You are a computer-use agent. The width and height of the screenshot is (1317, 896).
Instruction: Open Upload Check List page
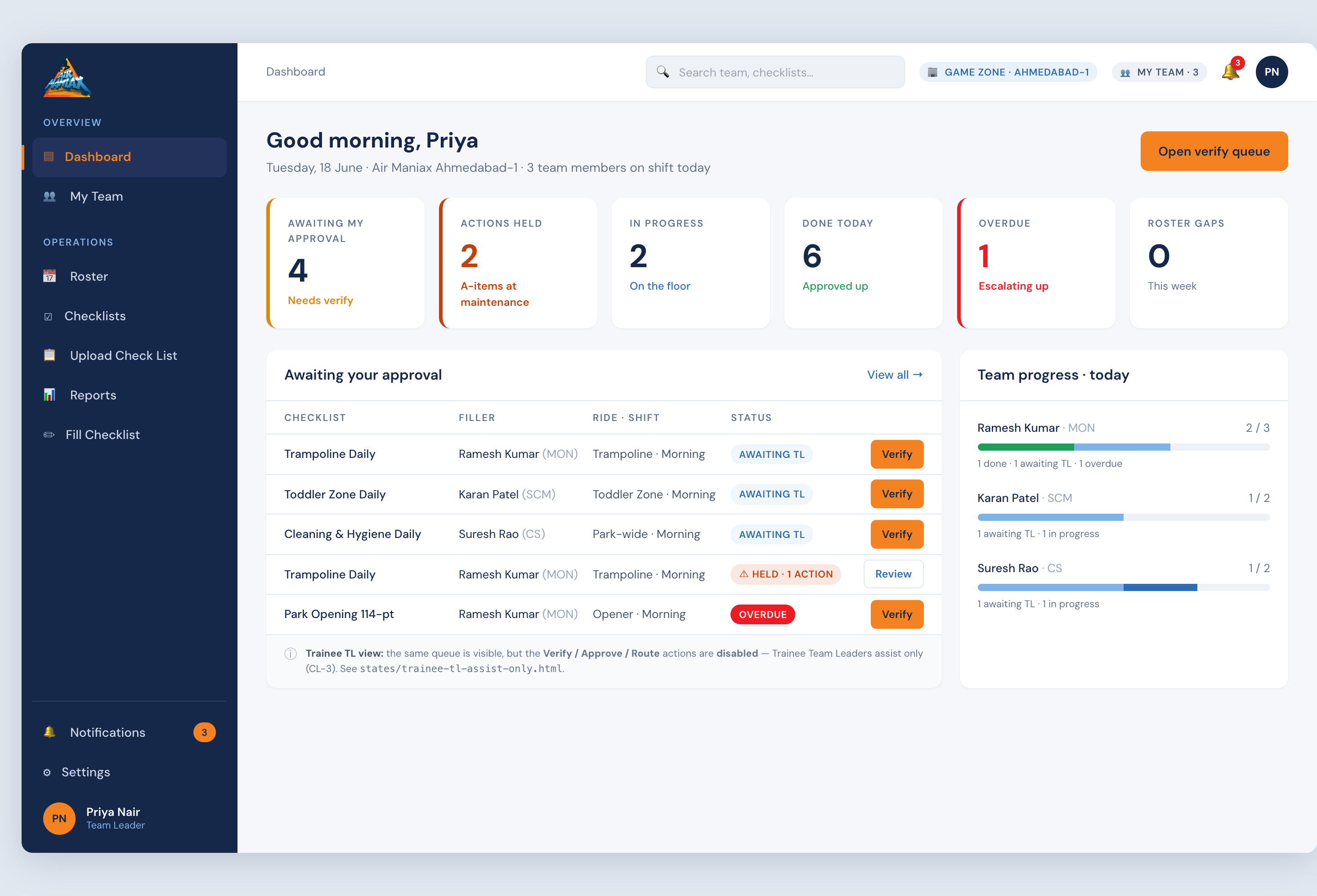129,356
